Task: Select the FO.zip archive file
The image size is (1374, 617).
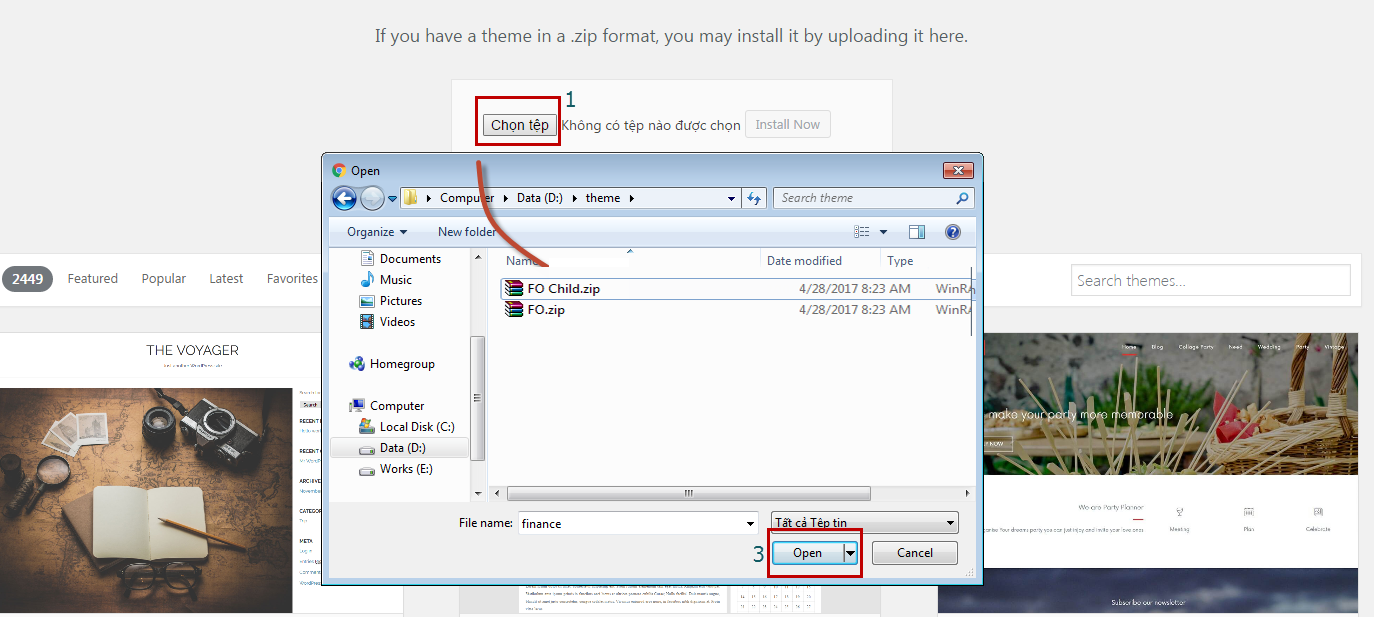Action: point(546,310)
